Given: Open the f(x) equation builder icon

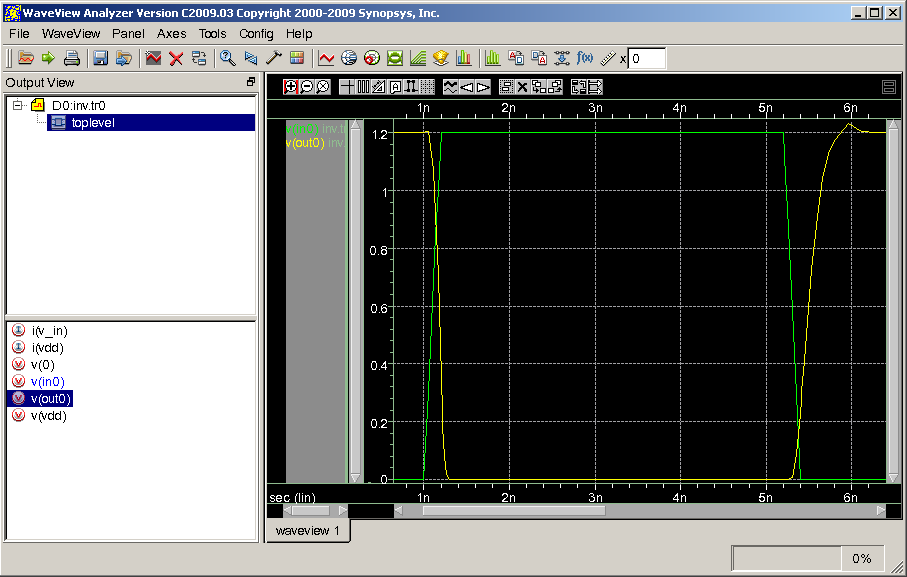Looking at the screenshot, I should [586, 59].
